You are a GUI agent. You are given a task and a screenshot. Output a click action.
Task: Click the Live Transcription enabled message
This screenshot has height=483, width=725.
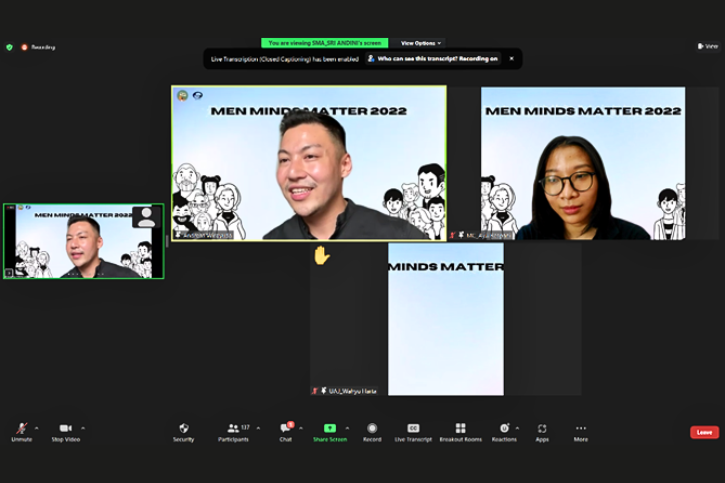tap(285, 59)
